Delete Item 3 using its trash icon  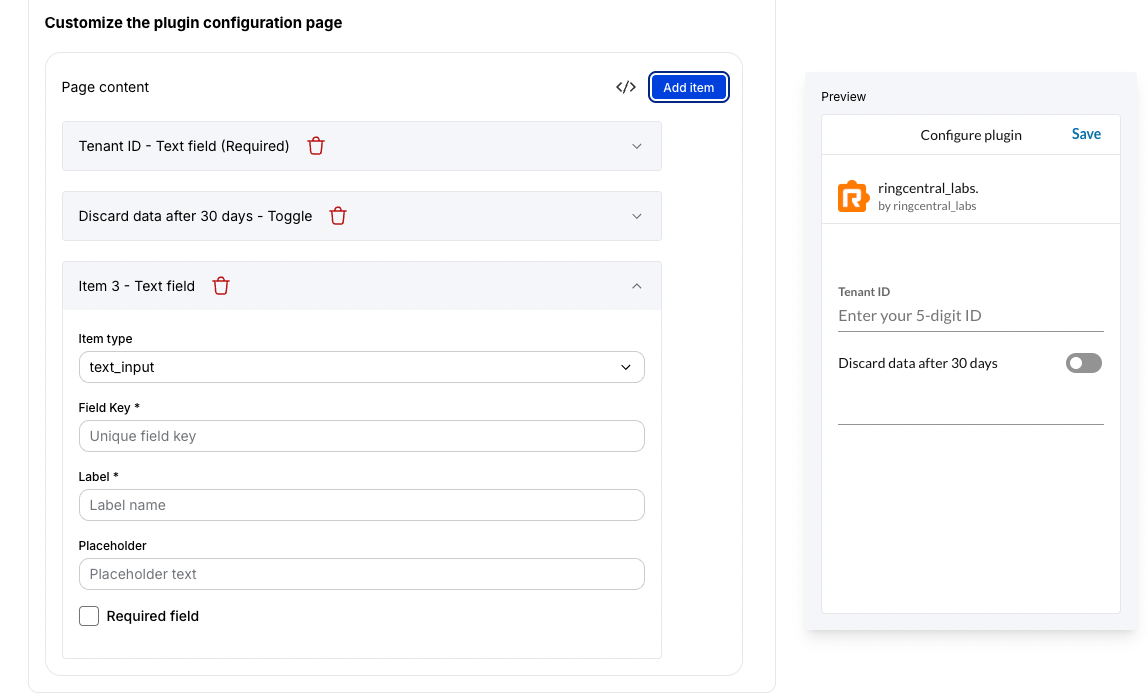click(x=220, y=285)
